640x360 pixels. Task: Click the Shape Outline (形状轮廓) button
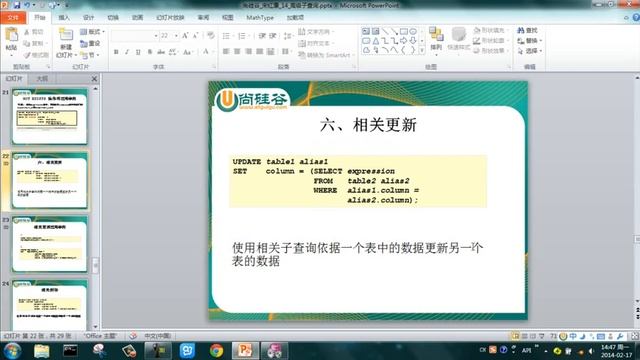coord(490,41)
